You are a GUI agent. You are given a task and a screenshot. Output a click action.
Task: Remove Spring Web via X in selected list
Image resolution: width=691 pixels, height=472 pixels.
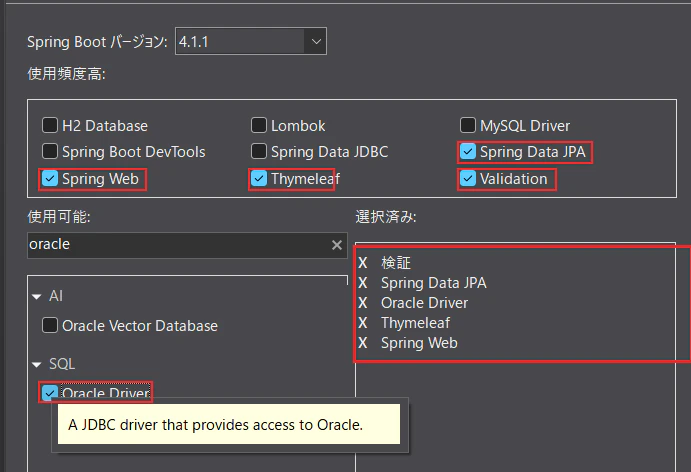click(x=363, y=343)
